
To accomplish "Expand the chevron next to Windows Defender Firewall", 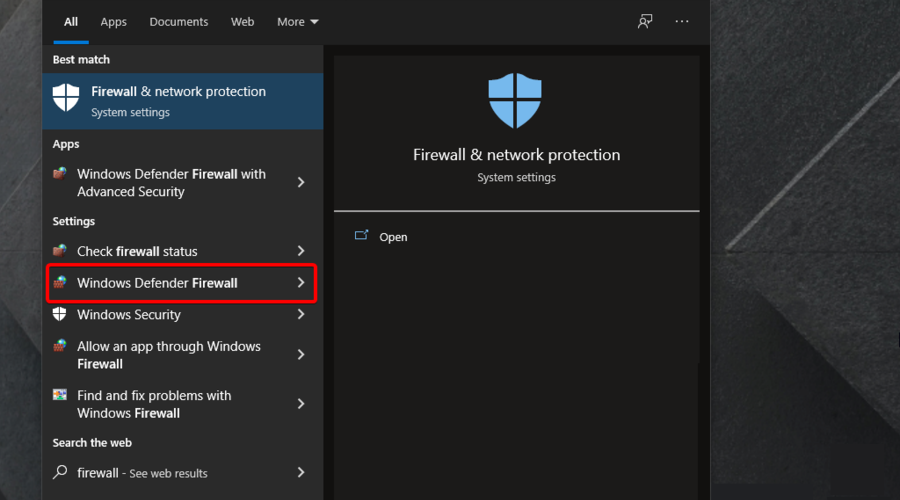I will tap(301, 282).
